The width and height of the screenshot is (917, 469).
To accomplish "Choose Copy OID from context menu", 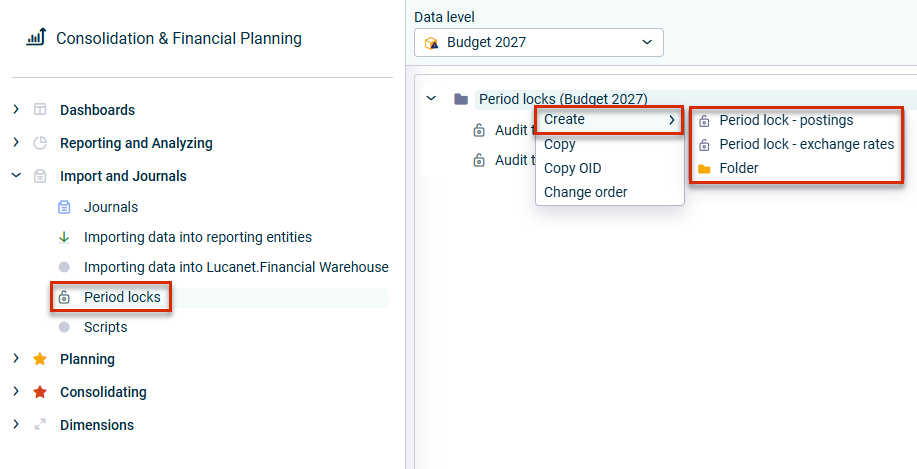I will [572, 168].
